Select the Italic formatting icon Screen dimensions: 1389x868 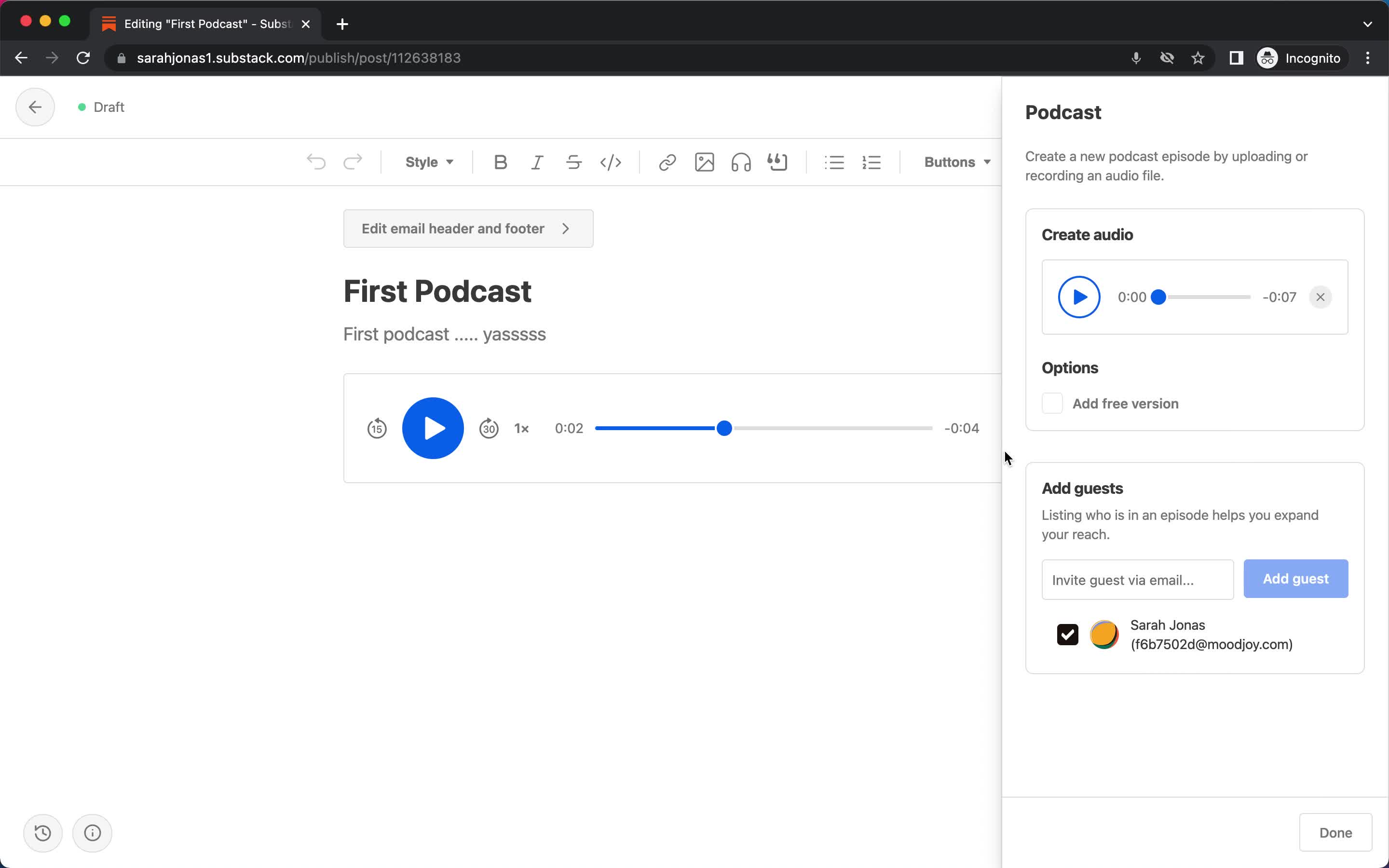click(536, 162)
